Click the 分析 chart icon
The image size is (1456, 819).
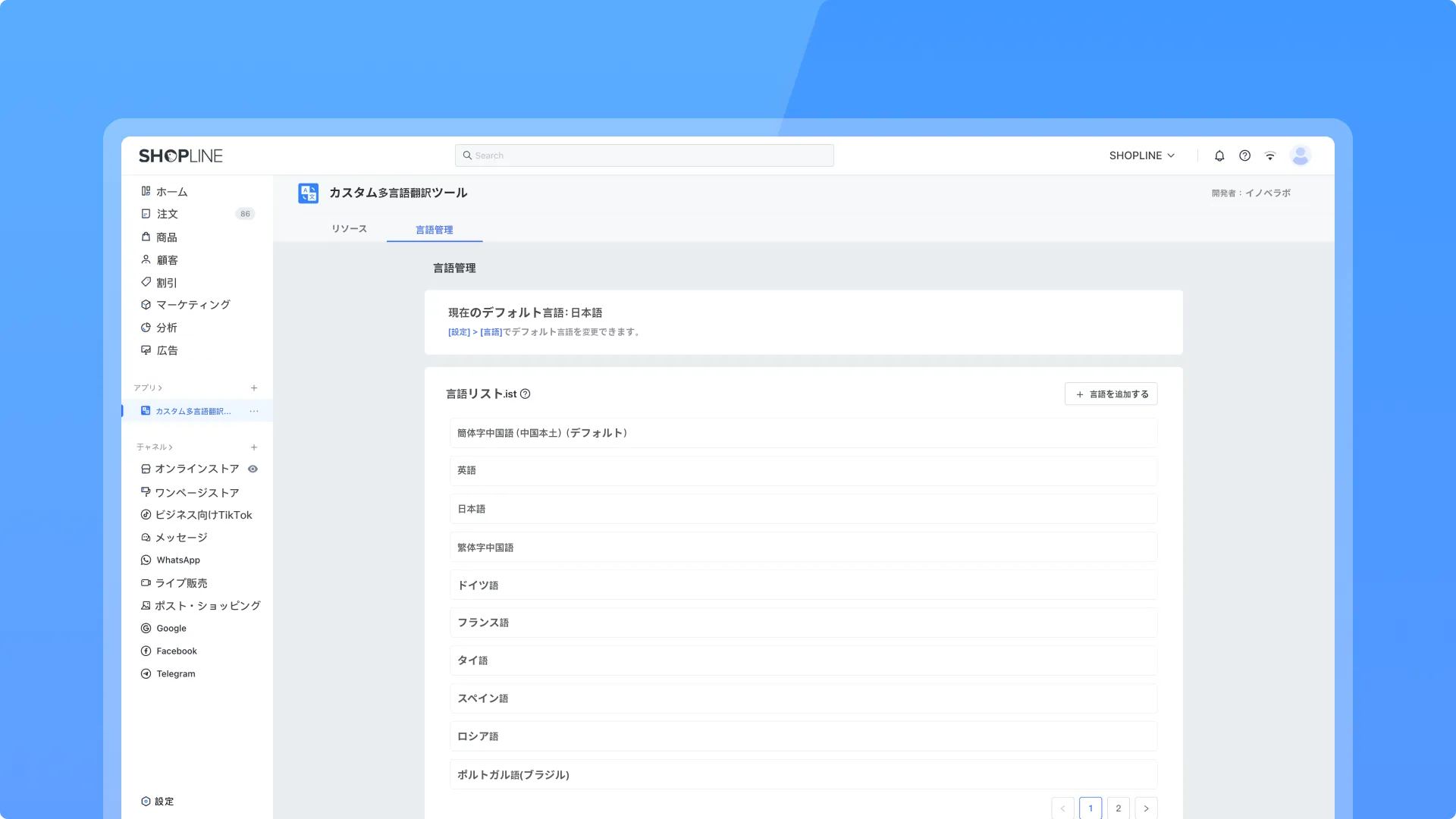(146, 328)
